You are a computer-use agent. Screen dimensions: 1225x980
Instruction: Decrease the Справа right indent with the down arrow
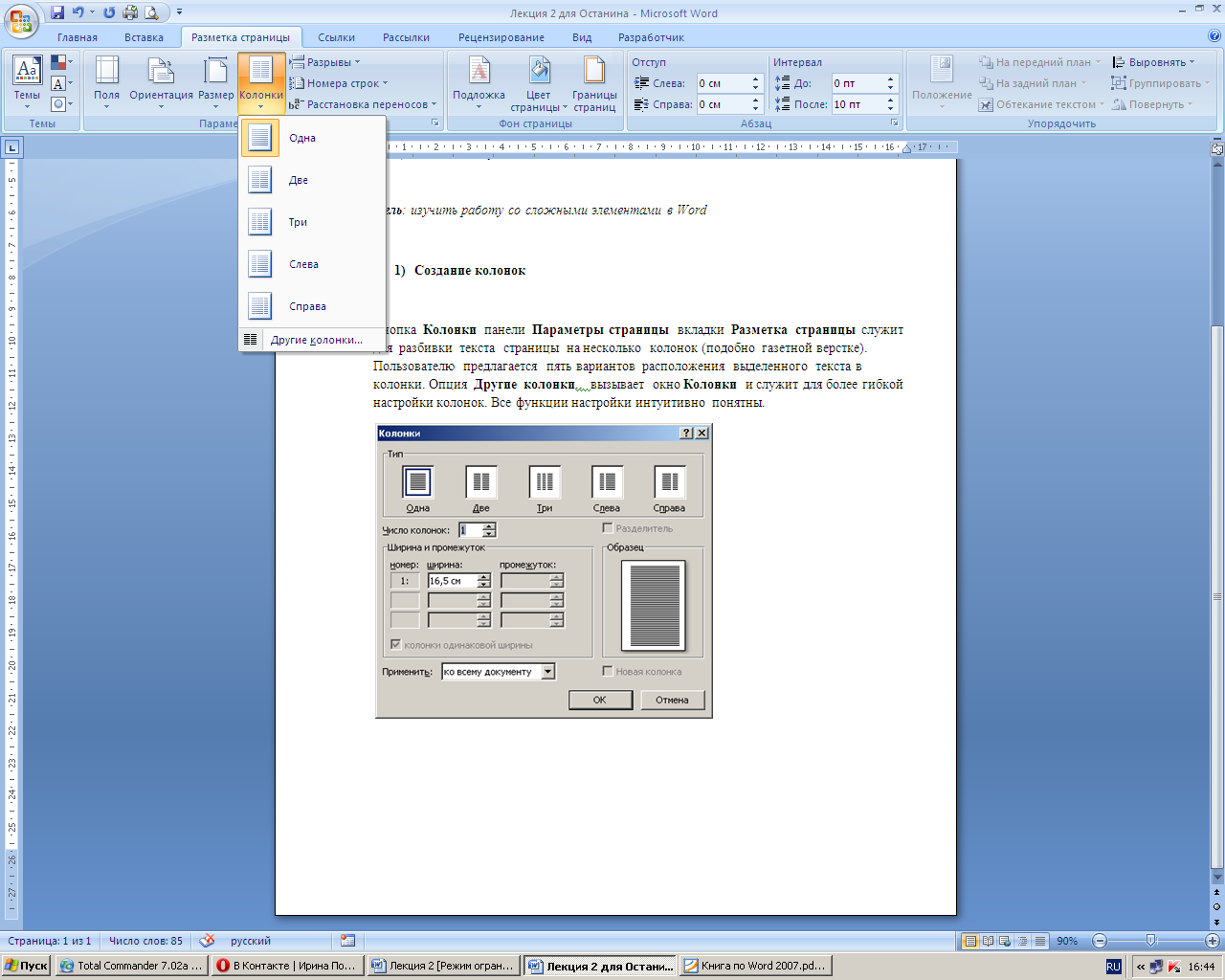(x=756, y=108)
